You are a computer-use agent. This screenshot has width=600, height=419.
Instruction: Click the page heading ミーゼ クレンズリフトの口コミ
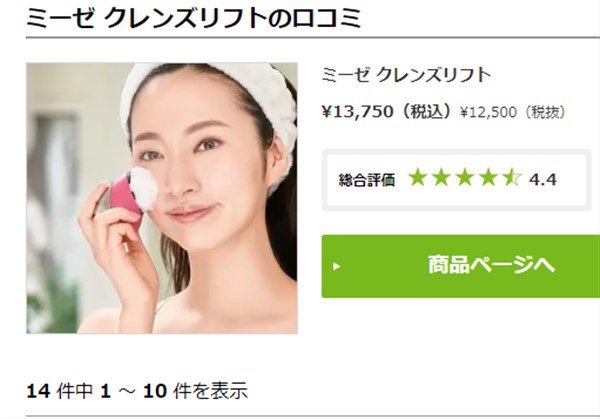pyautogui.click(x=194, y=18)
